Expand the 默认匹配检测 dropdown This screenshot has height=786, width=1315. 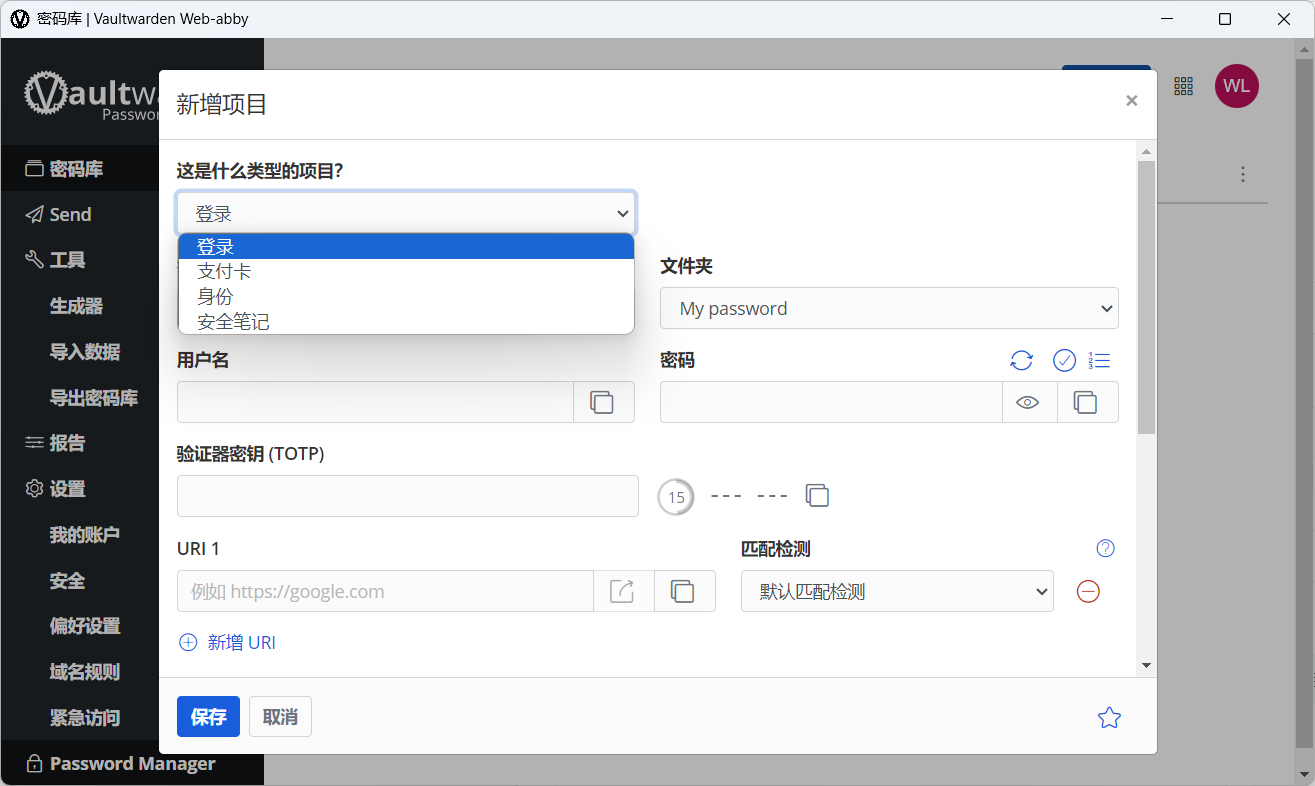point(897,591)
